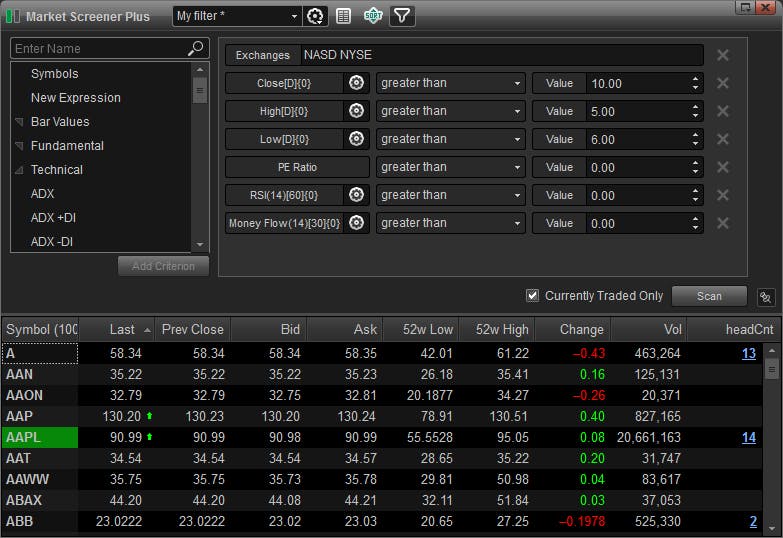
Task: Open settings gear for Close[D]{0} criterion
Action: 357,83
